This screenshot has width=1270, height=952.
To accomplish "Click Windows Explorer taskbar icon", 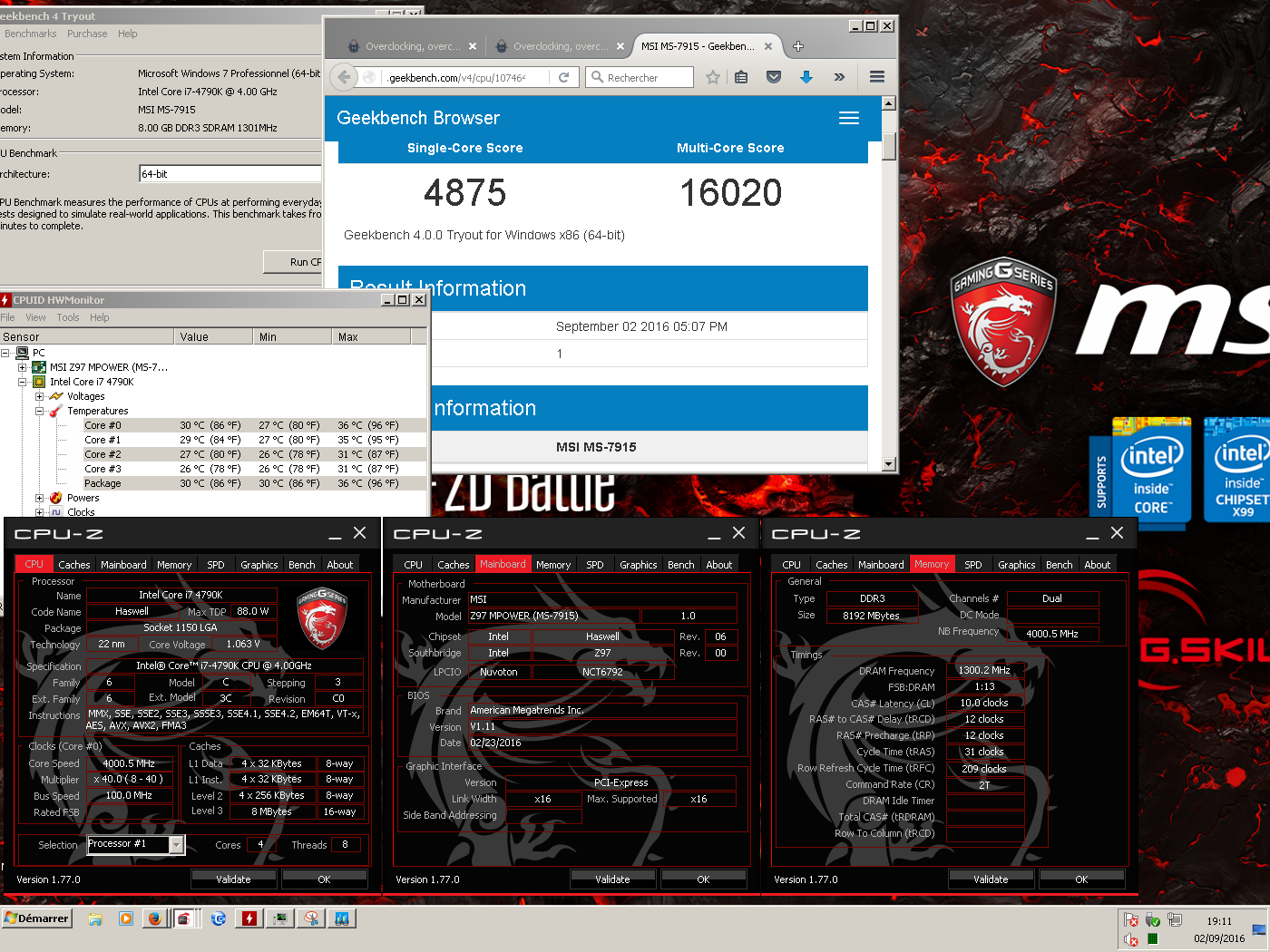I will (x=95, y=918).
